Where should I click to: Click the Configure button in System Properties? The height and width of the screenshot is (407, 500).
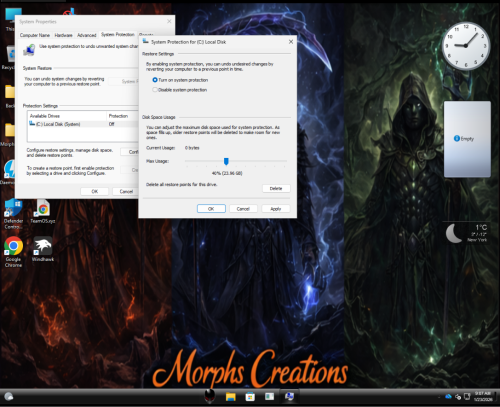tap(130, 152)
